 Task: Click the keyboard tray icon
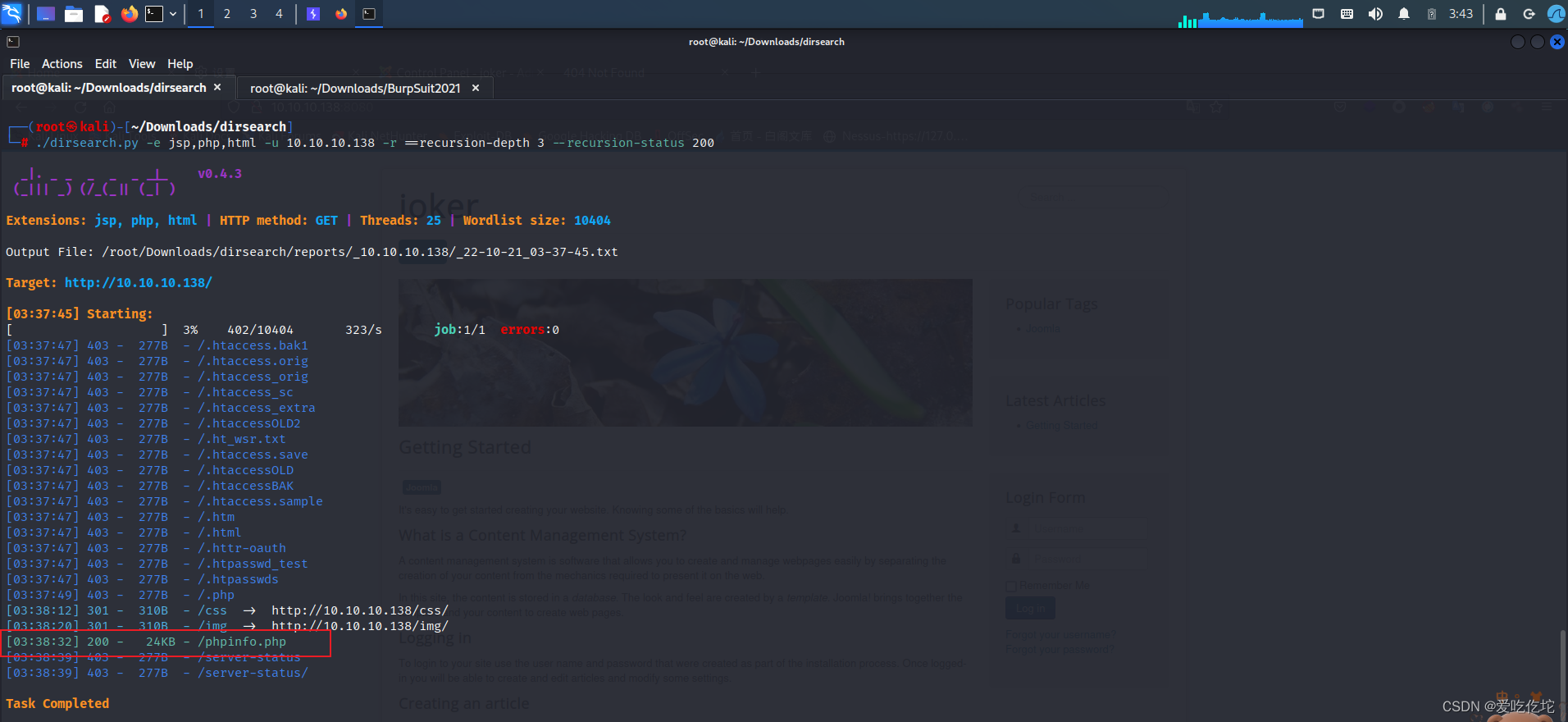(1347, 14)
